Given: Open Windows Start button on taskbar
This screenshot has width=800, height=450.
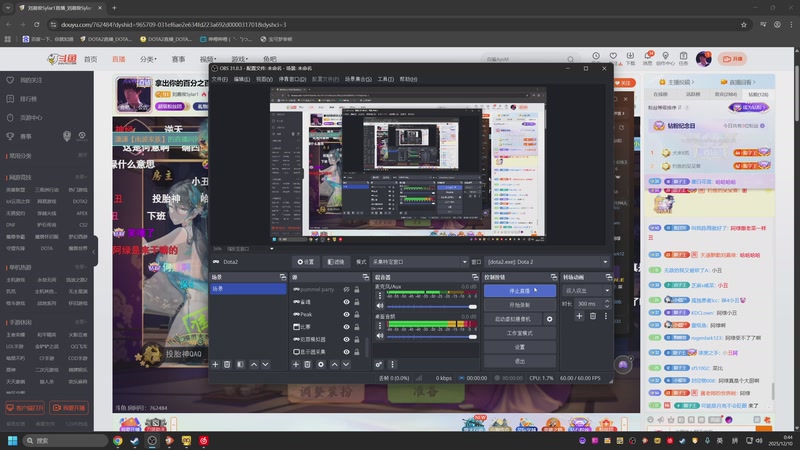Looking at the screenshot, I should 13,440.
